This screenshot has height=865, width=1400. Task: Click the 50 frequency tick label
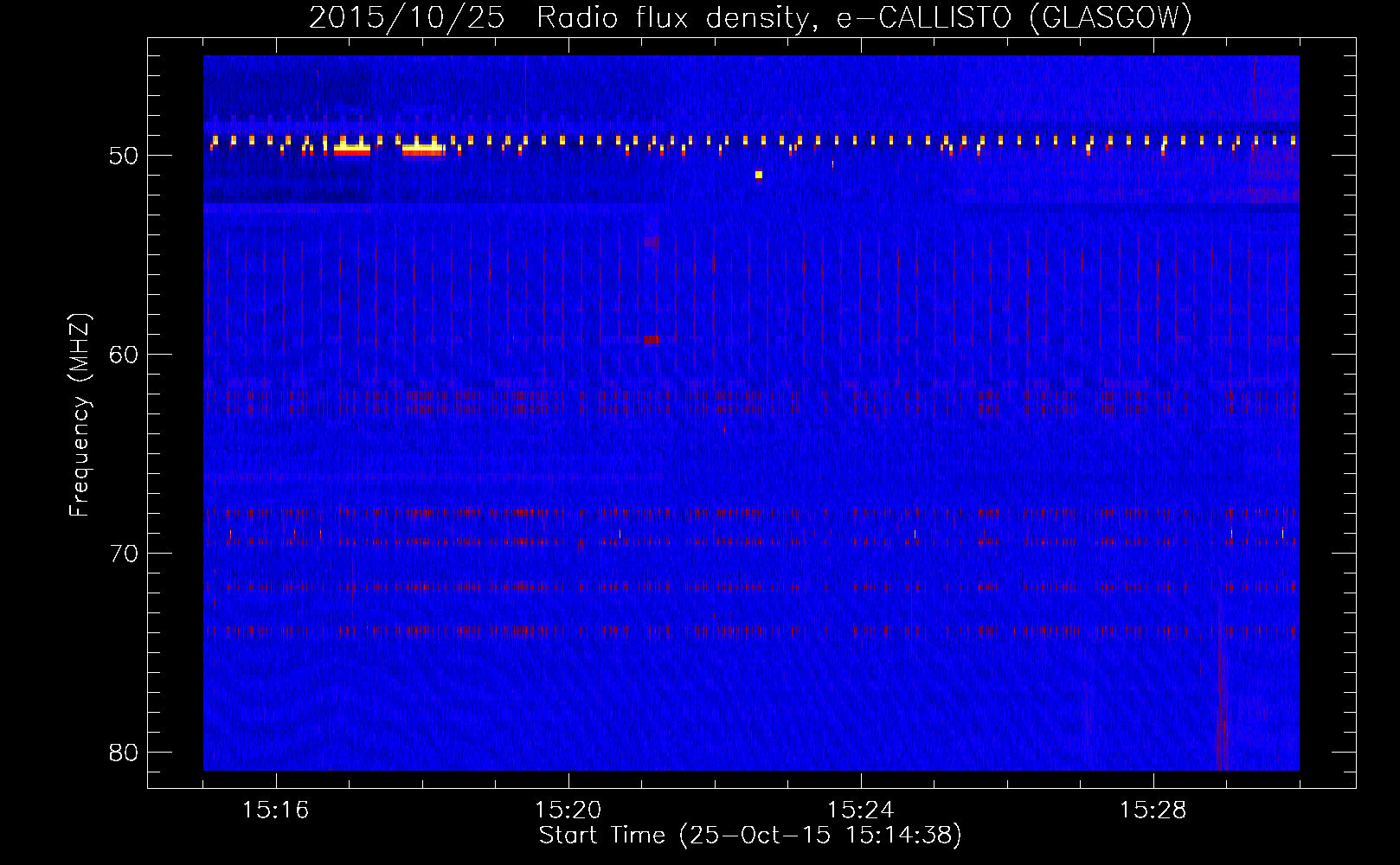coord(124,156)
